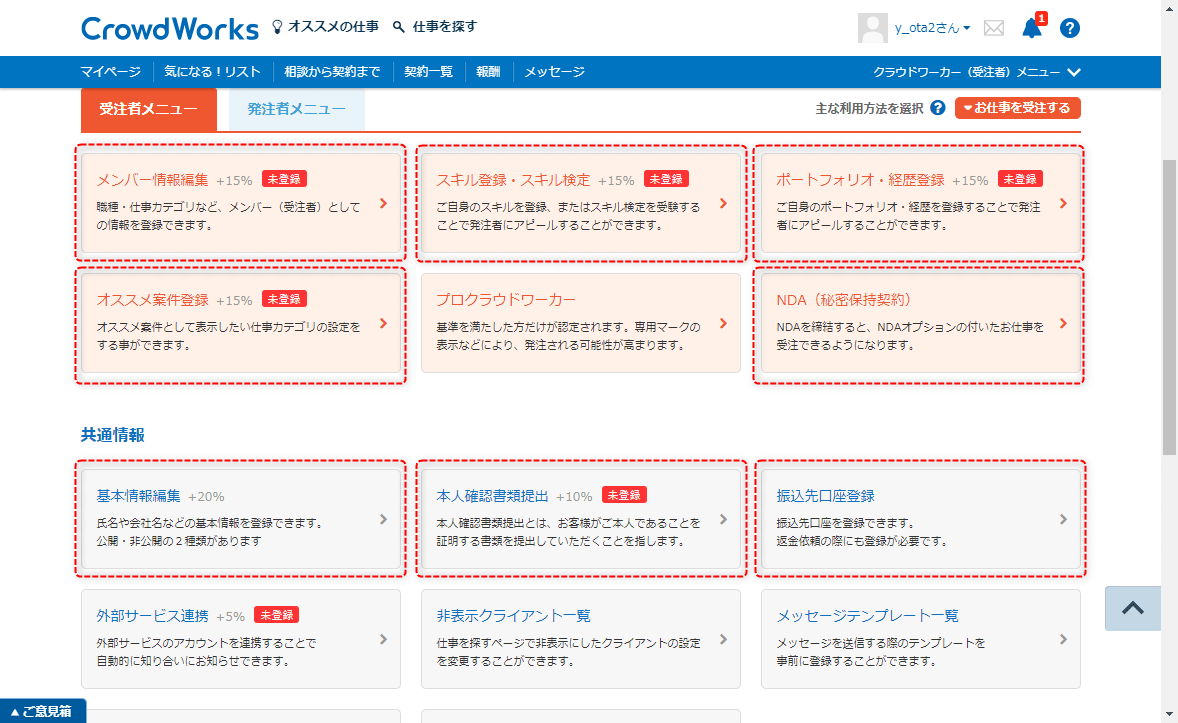Viewport: 1178px width, 723px height.
Task: Click the help question mark in header
Action: tap(1069, 28)
